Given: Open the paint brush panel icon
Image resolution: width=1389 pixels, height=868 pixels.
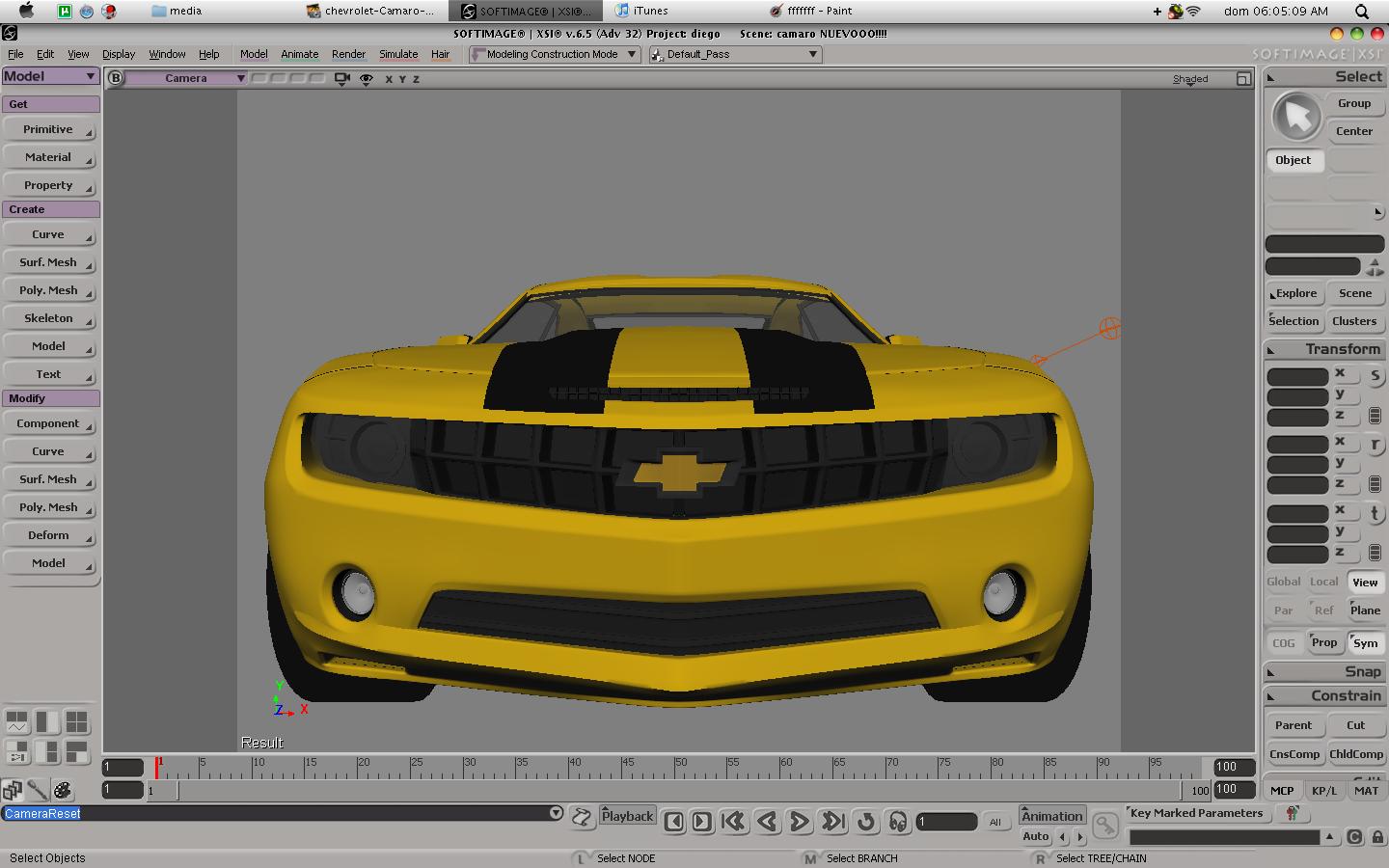Looking at the screenshot, I should (38, 791).
